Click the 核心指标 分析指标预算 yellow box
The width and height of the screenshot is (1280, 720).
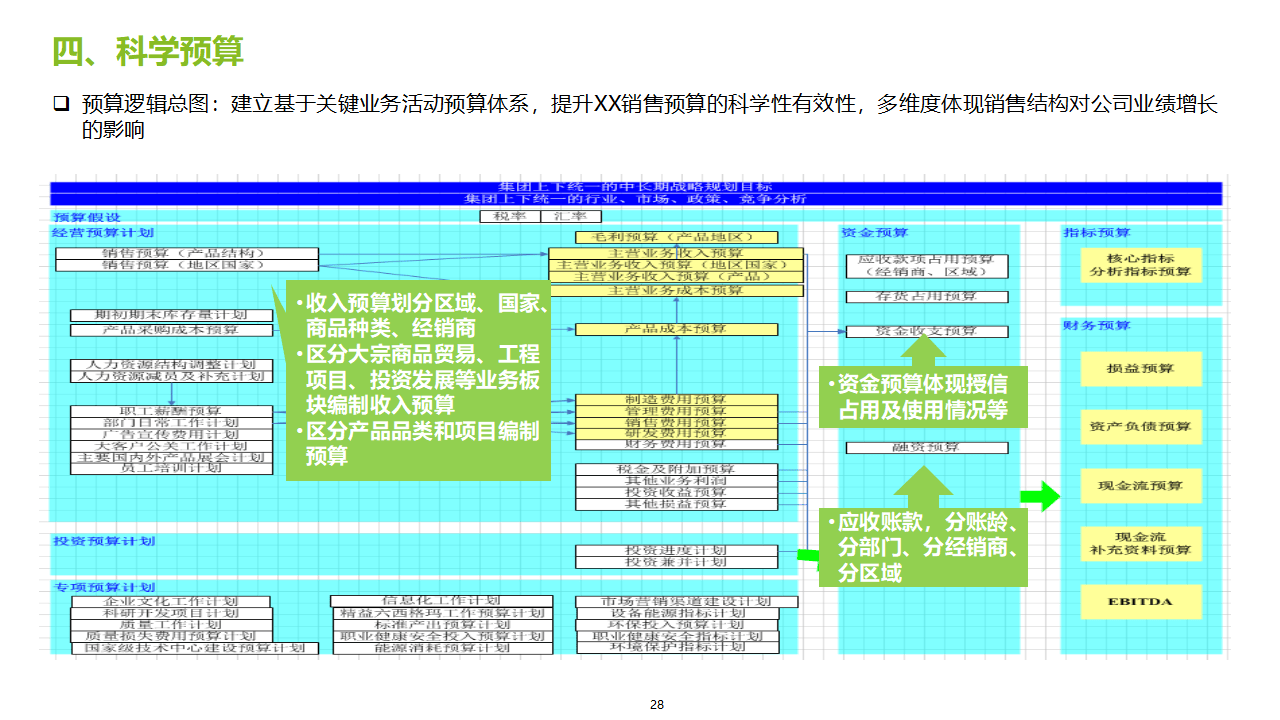tap(1141, 265)
